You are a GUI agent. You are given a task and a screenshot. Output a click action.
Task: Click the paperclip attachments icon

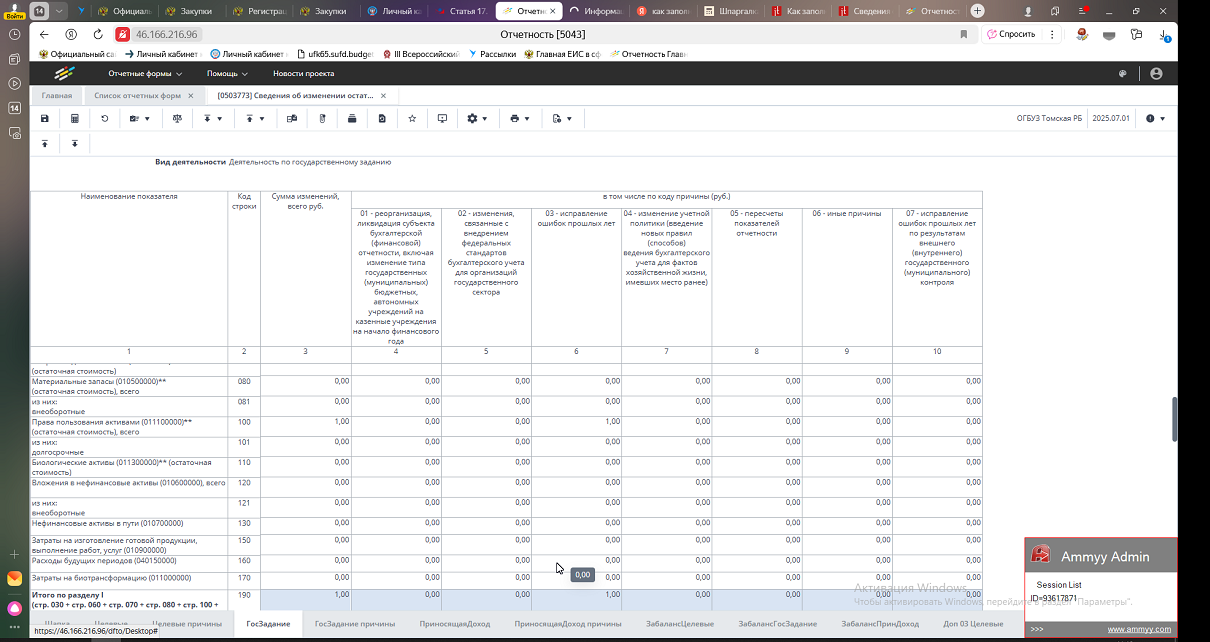[323, 118]
